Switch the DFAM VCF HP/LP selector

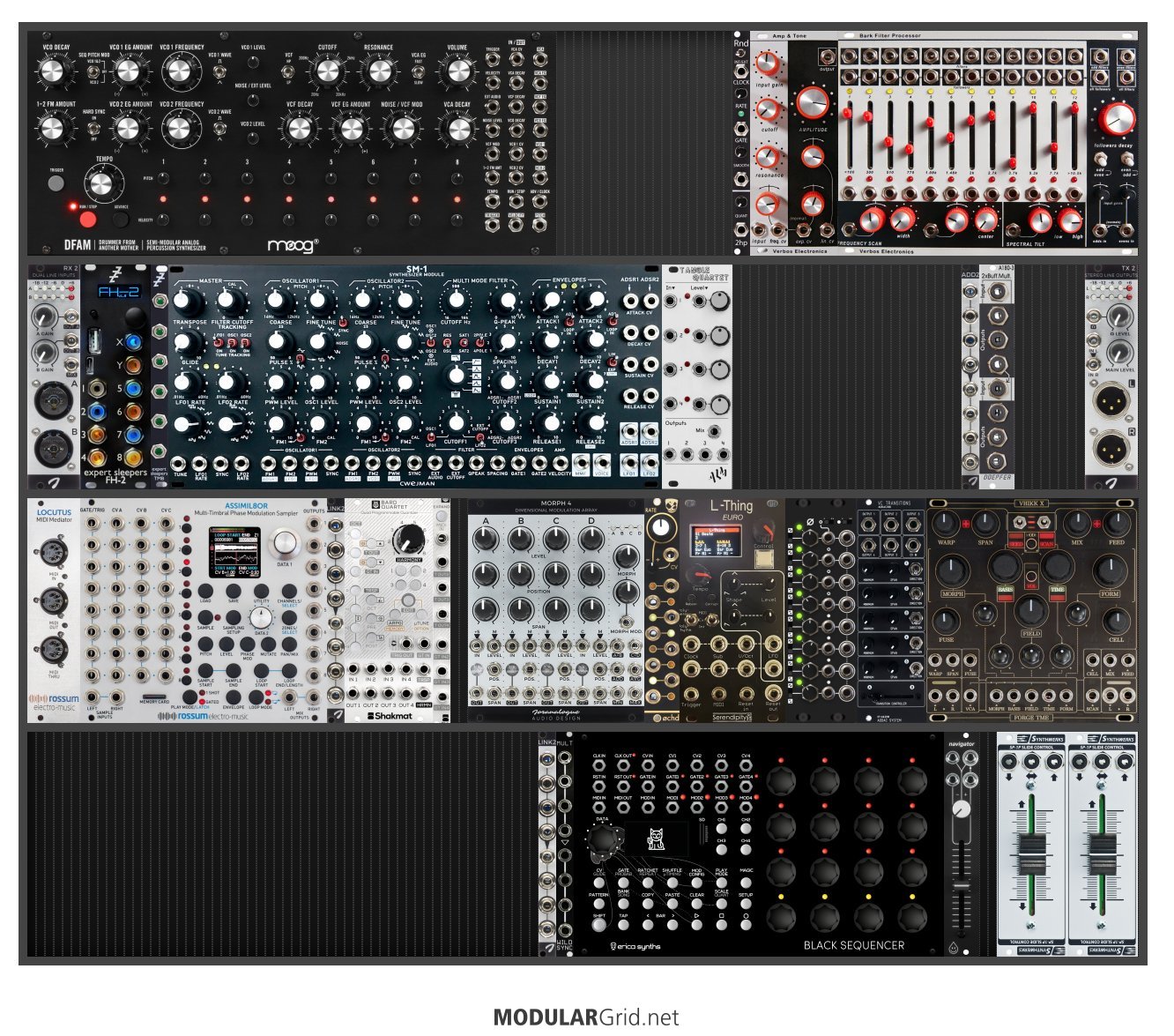click(290, 71)
